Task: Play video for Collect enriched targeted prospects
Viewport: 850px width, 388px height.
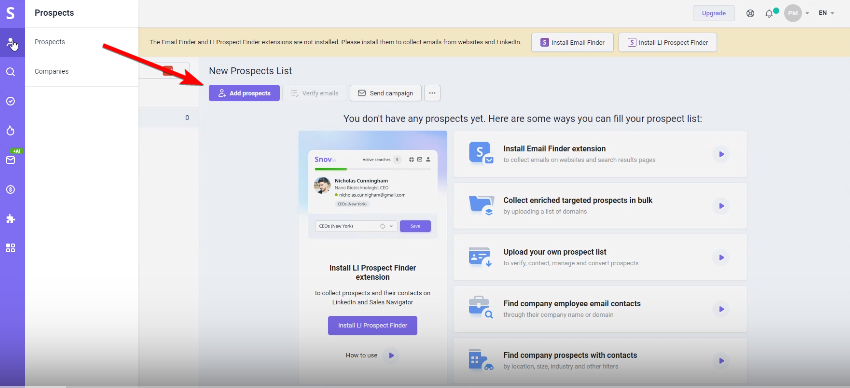Action: (x=721, y=206)
